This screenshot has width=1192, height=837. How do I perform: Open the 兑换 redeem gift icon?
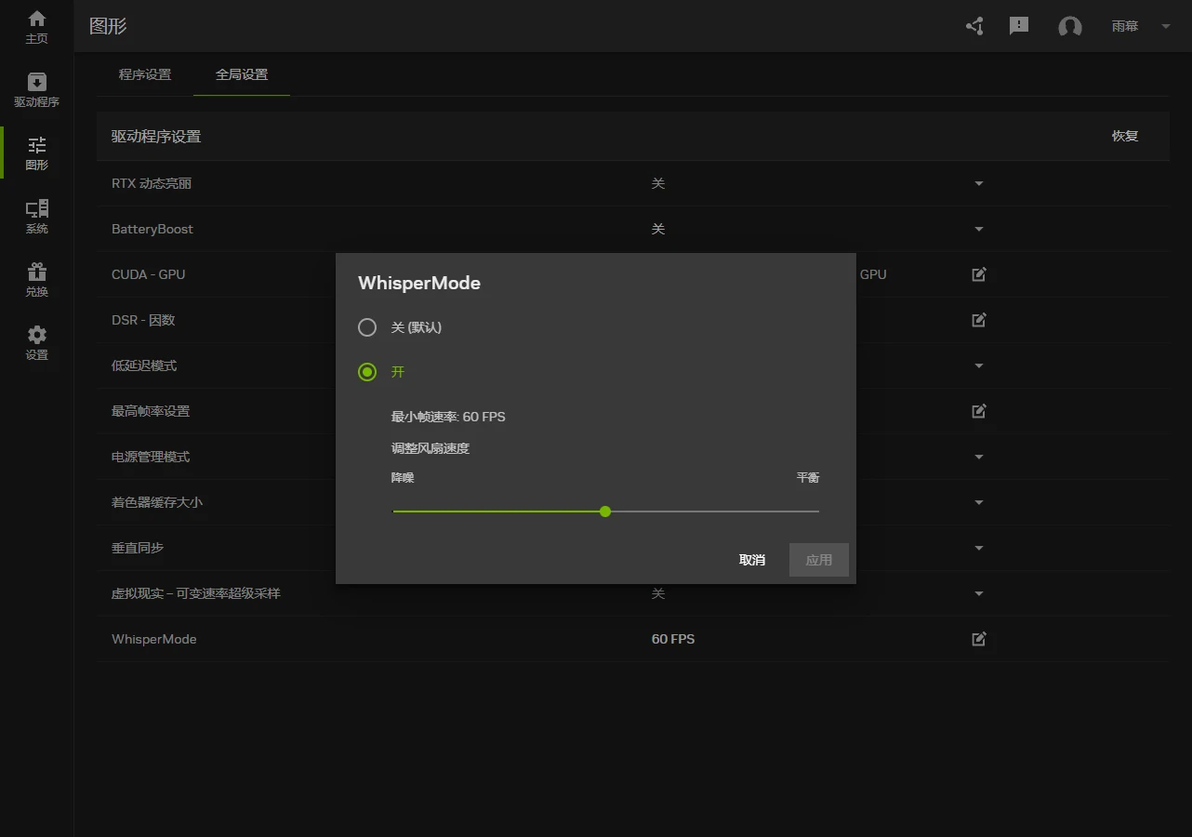tap(36, 280)
